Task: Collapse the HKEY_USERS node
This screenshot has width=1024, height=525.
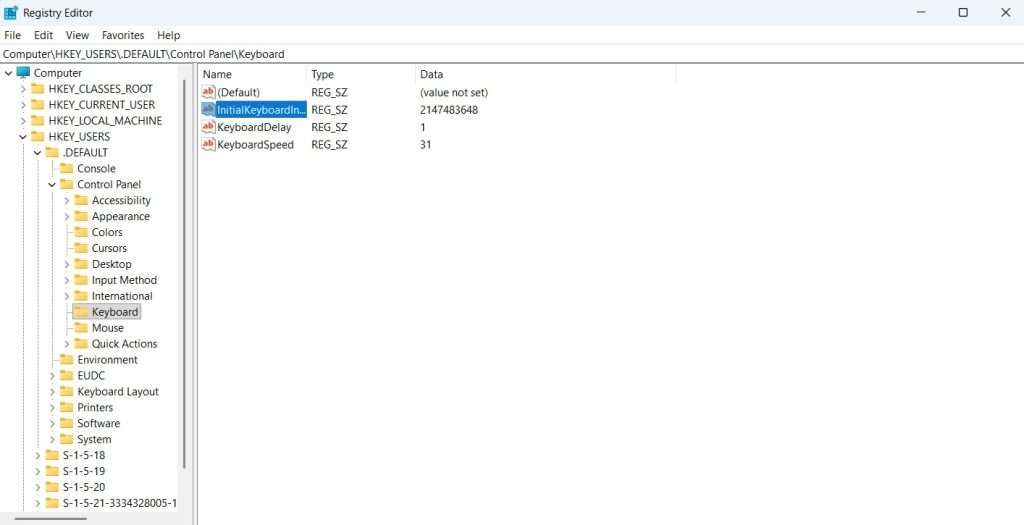Action: pos(23,137)
